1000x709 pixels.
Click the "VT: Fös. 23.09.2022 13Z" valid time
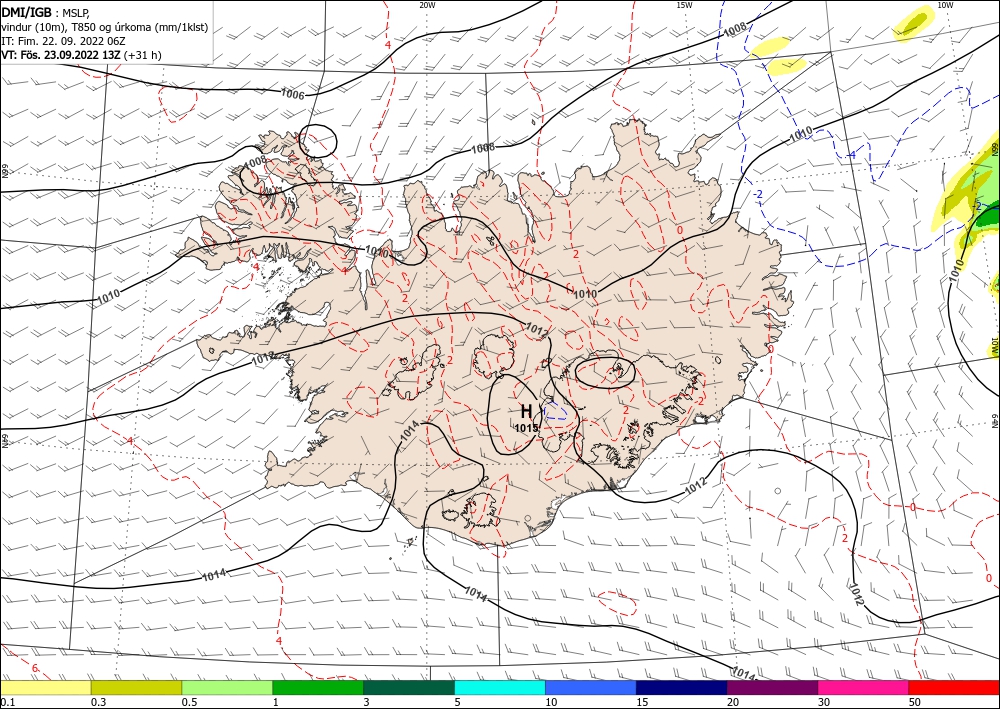(x=61, y=55)
